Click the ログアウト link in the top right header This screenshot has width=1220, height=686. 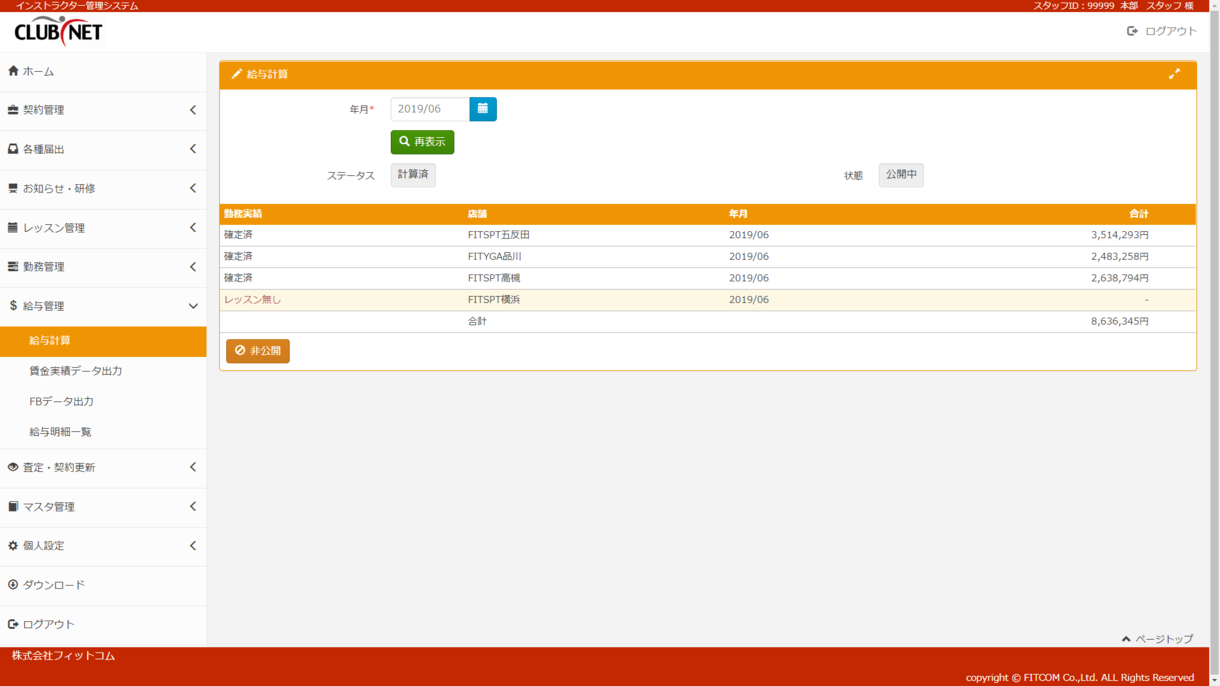(x=1162, y=31)
